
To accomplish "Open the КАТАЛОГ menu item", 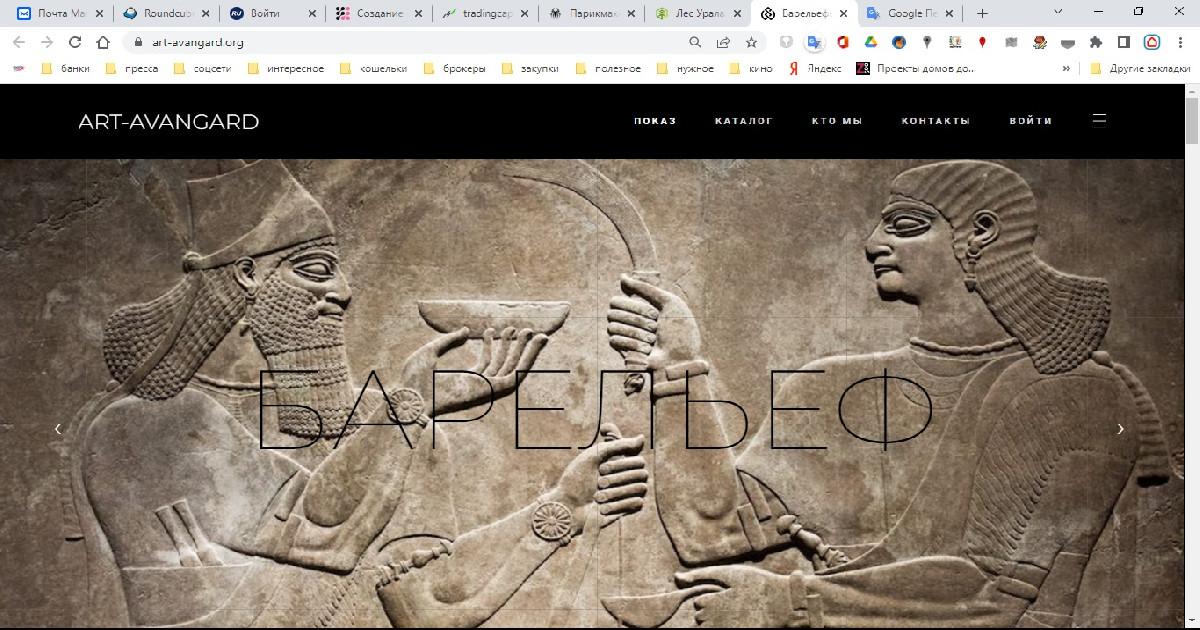I will coord(744,121).
